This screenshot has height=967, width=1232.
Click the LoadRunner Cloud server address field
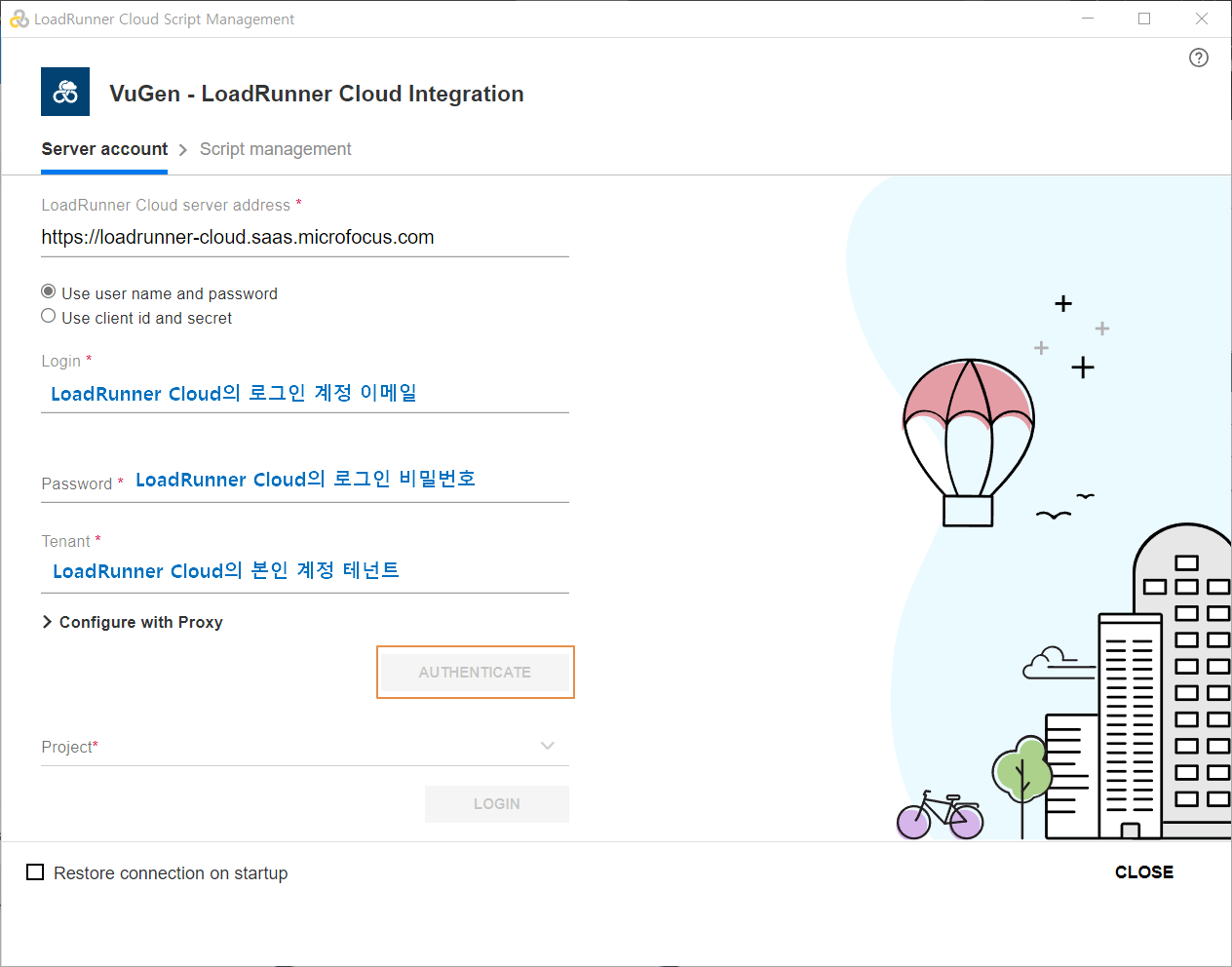click(292, 236)
